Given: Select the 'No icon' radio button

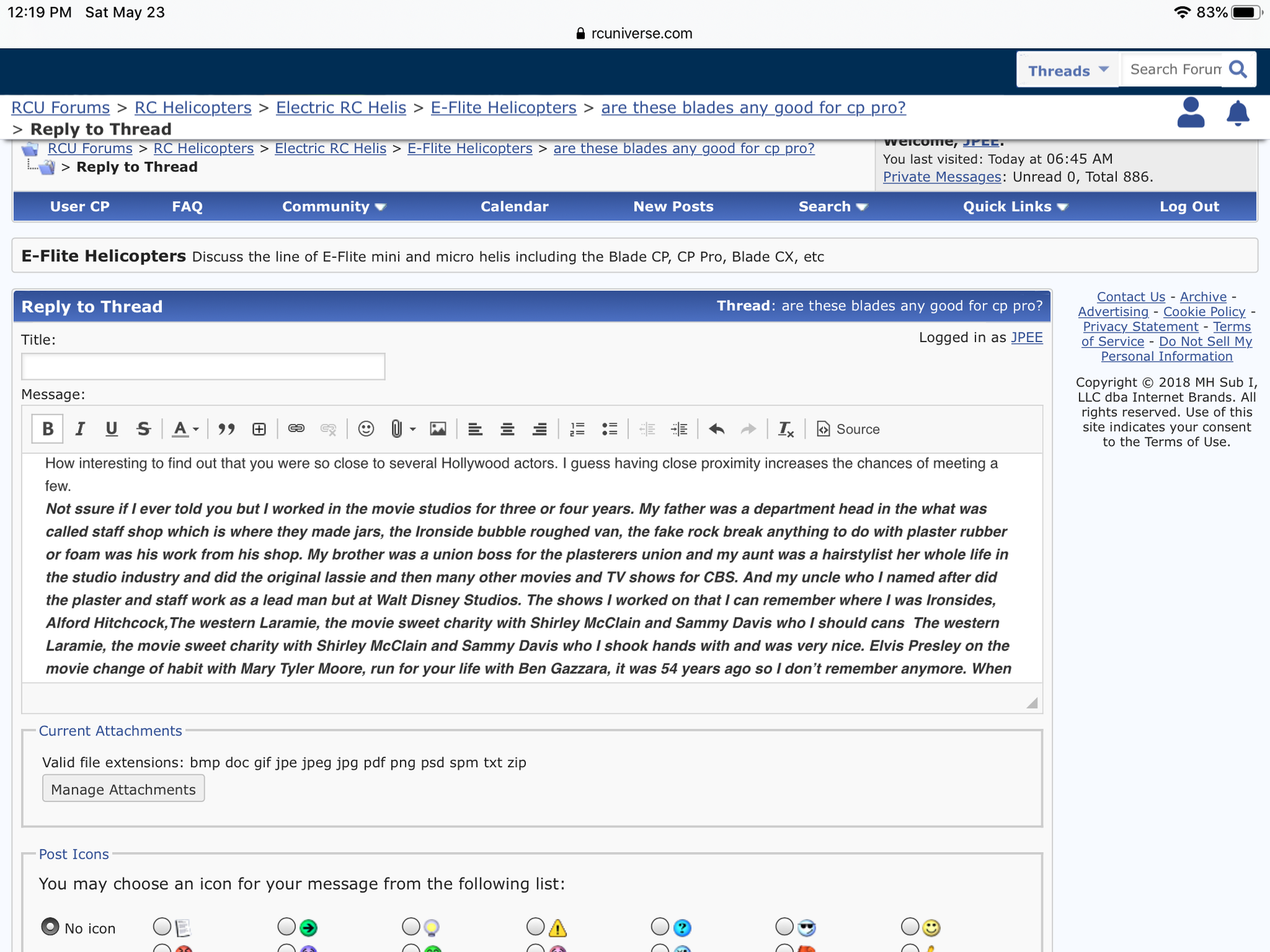Looking at the screenshot, I should (x=50, y=927).
